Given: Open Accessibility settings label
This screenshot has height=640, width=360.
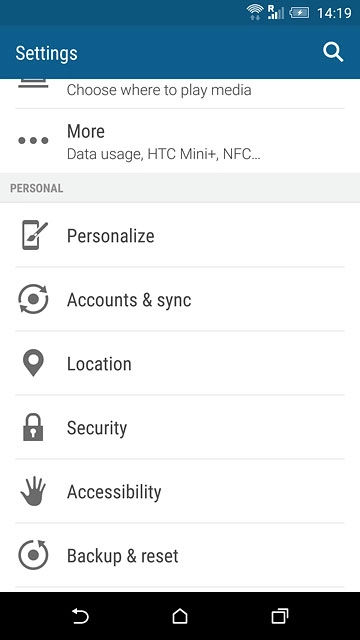Looking at the screenshot, I should pos(114,492).
